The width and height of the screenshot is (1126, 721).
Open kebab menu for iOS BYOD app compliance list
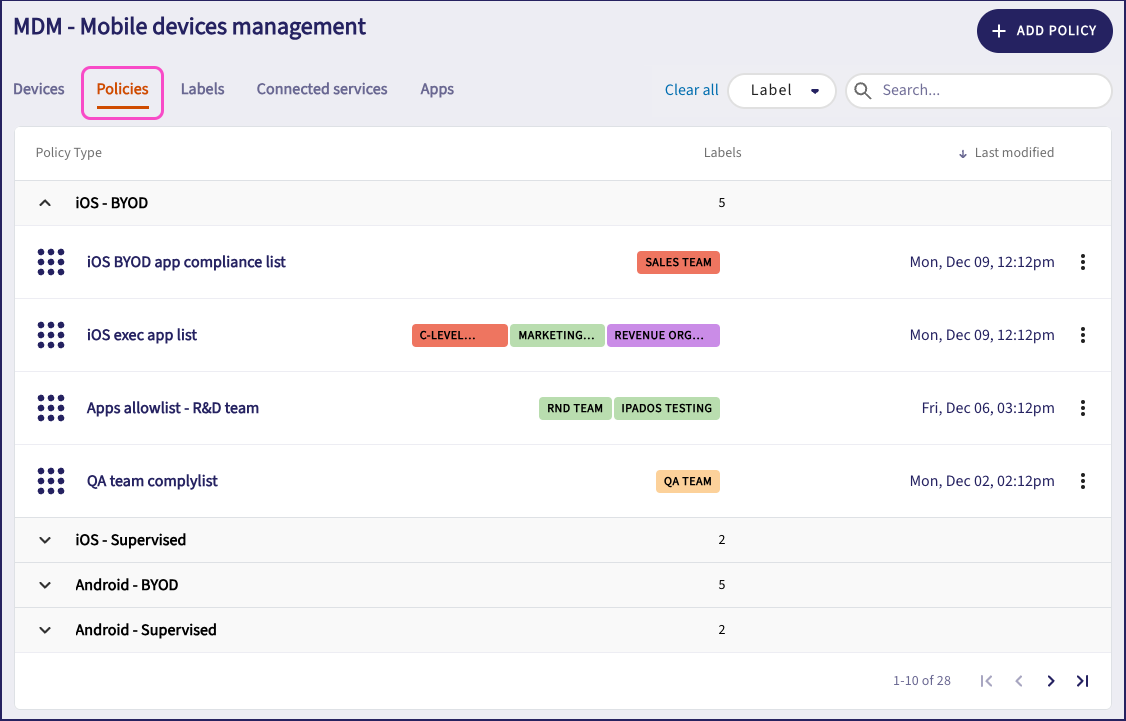click(x=1082, y=262)
